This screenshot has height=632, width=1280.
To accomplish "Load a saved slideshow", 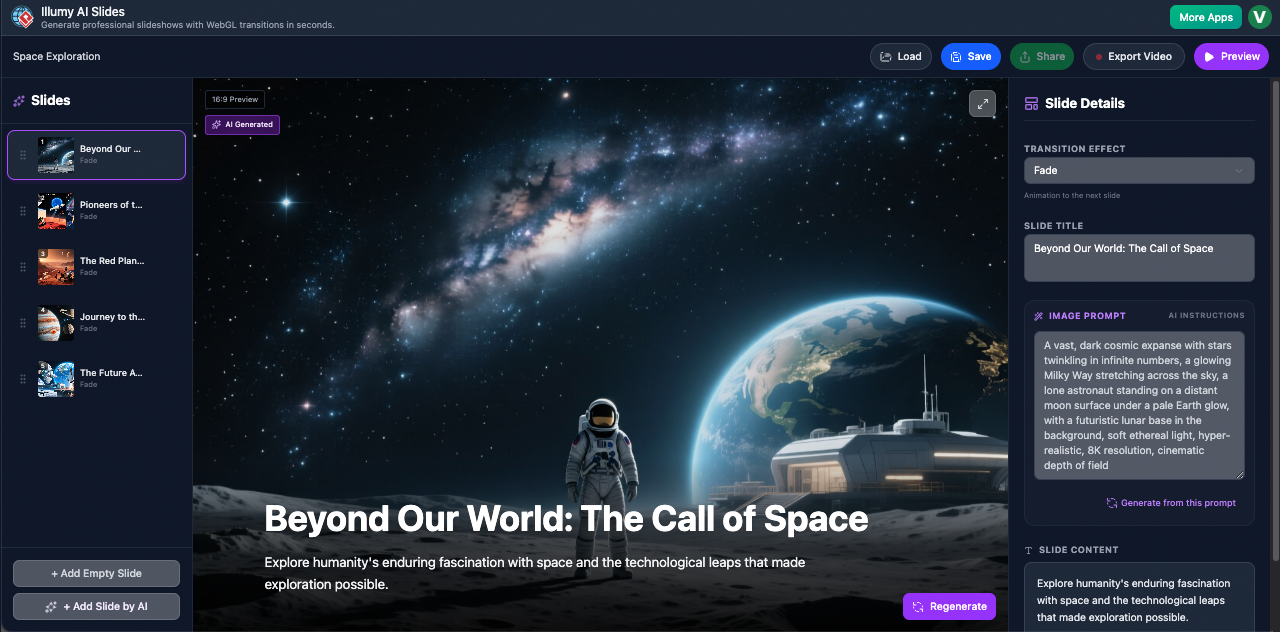I will pos(900,56).
